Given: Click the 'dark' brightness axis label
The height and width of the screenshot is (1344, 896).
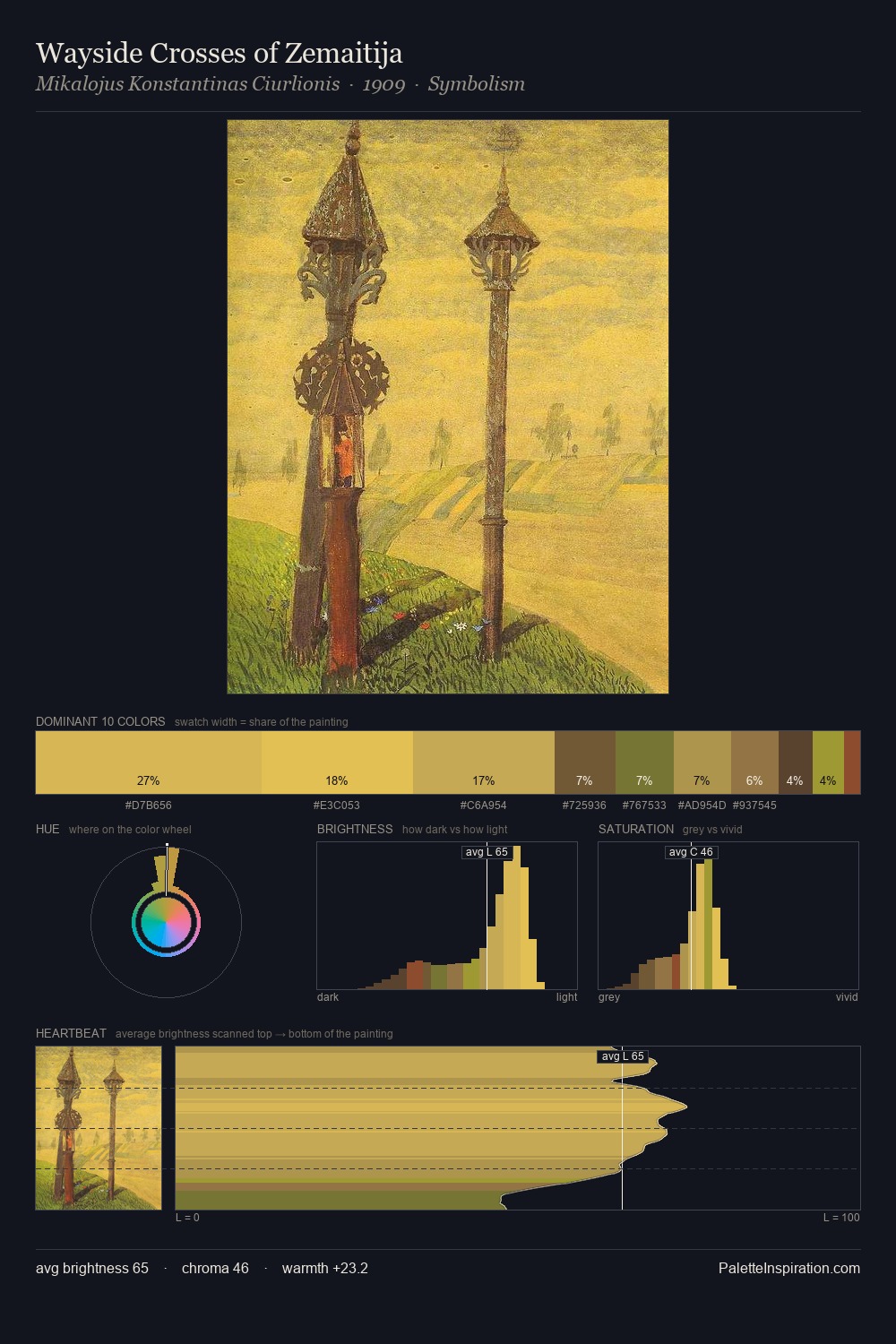Looking at the screenshot, I should pos(328,997).
